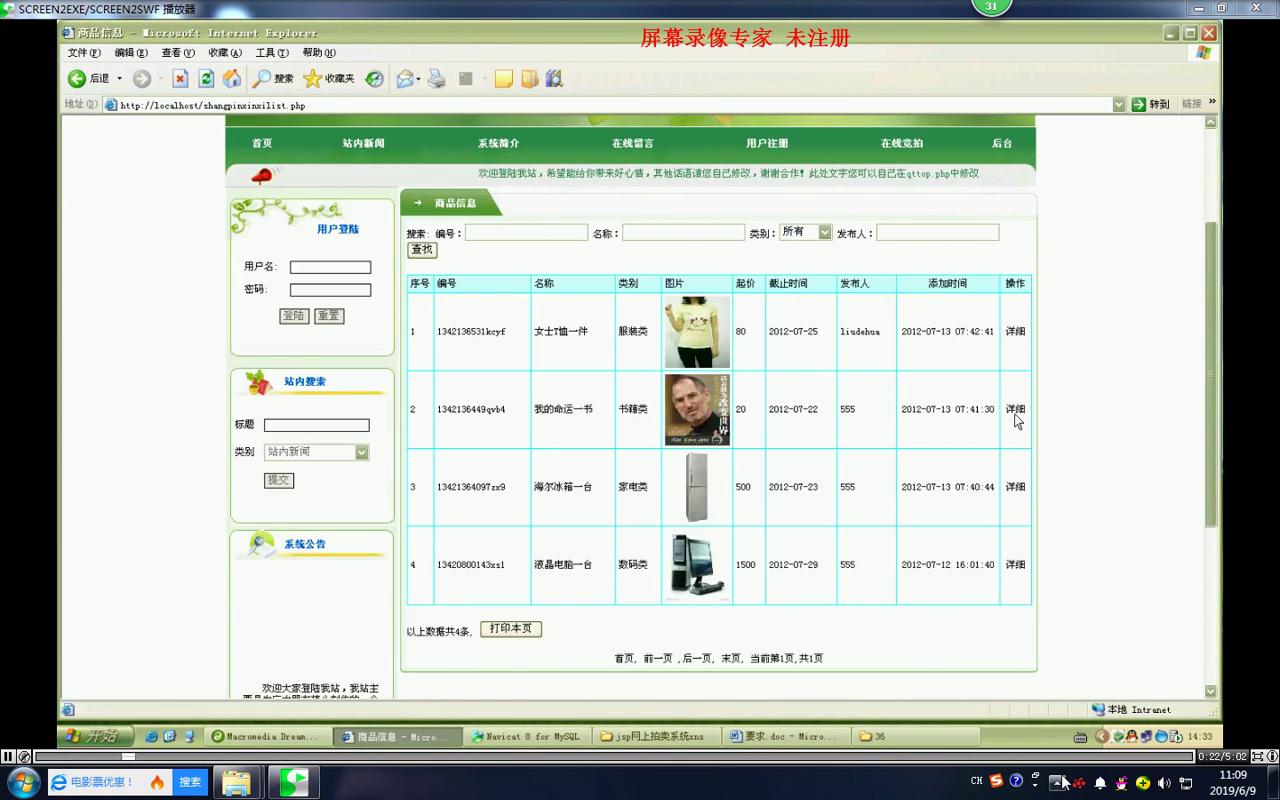Click the Search magnifier icon
The width and height of the screenshot is (1280, 800).
(x=262, y=79)
